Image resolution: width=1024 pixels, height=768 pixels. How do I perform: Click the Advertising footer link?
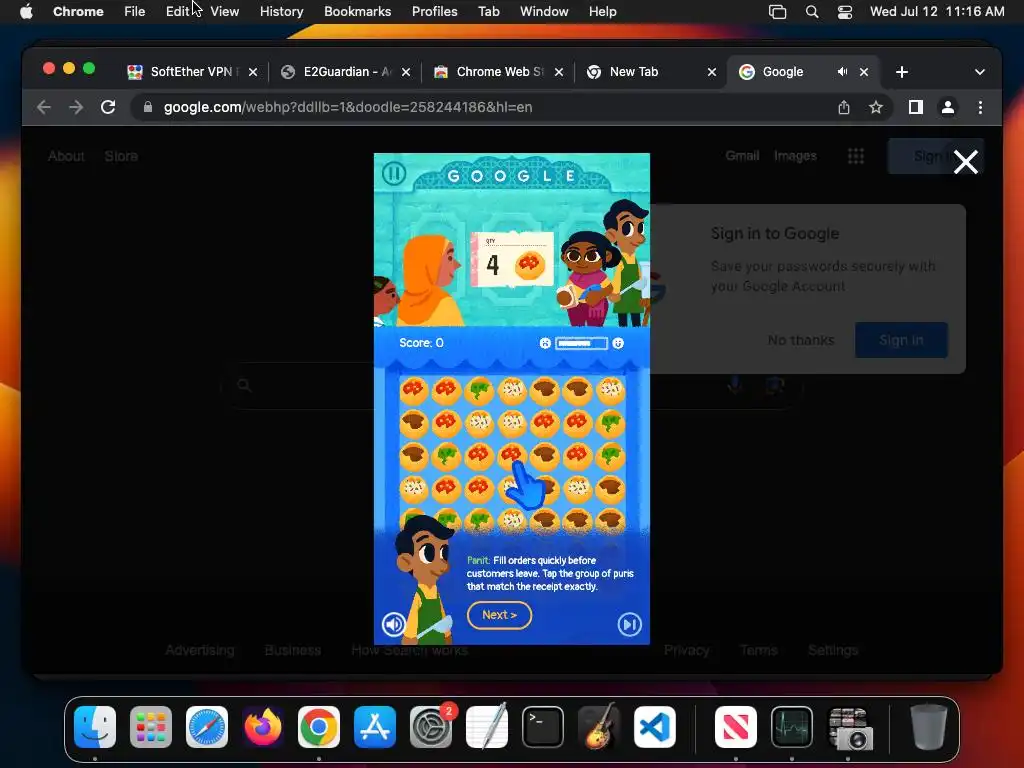pyautogui.click(x=200, y=650)
